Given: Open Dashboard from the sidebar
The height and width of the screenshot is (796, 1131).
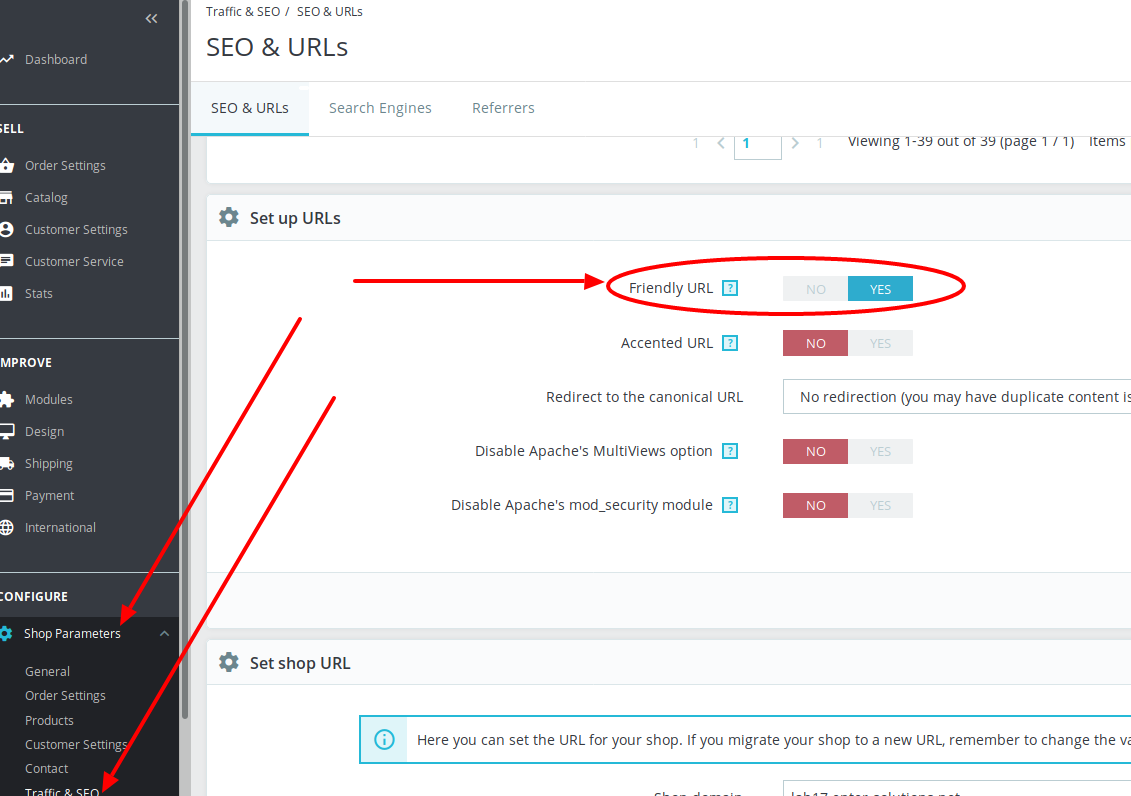Looking at the screenshot, I should pyautogui.click(x=56, y=60).
